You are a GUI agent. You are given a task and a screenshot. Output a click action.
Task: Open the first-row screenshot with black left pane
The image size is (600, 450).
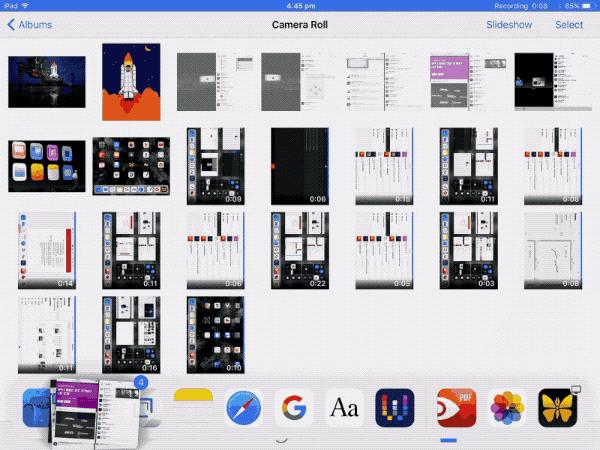(x=553, y=82)
